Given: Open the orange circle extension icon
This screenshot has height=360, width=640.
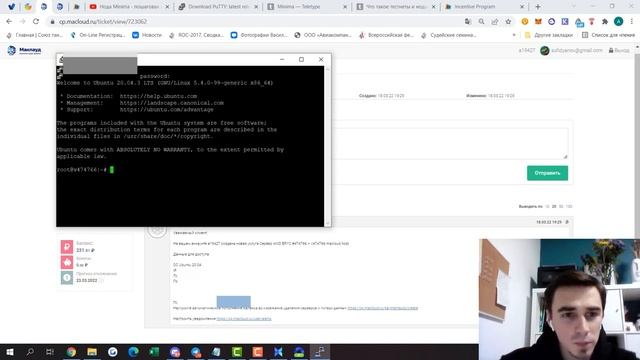Looking at the screenshot, I should click(x=525, y=21).
